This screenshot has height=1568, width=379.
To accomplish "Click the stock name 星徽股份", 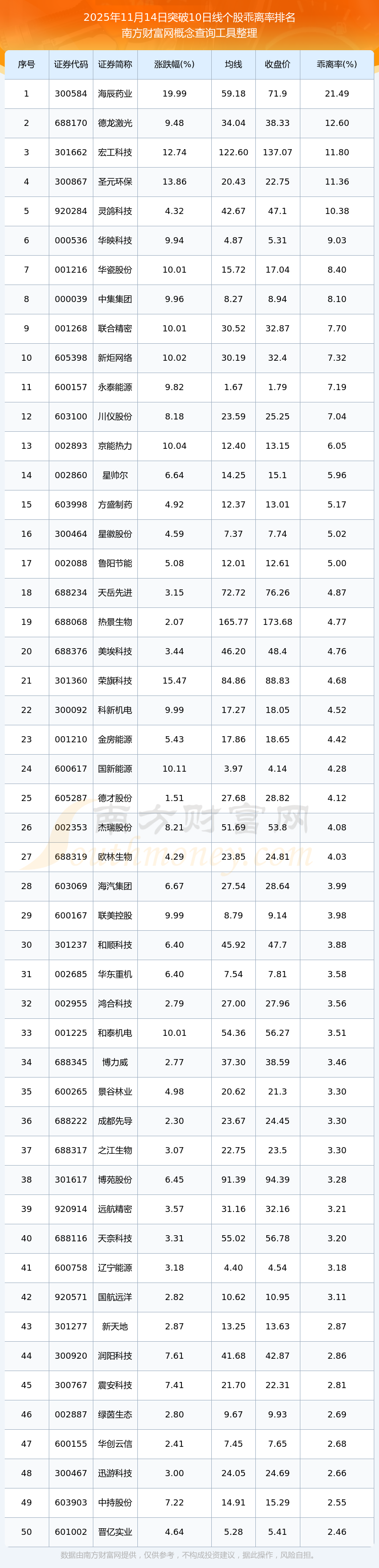I will (115, 534).
